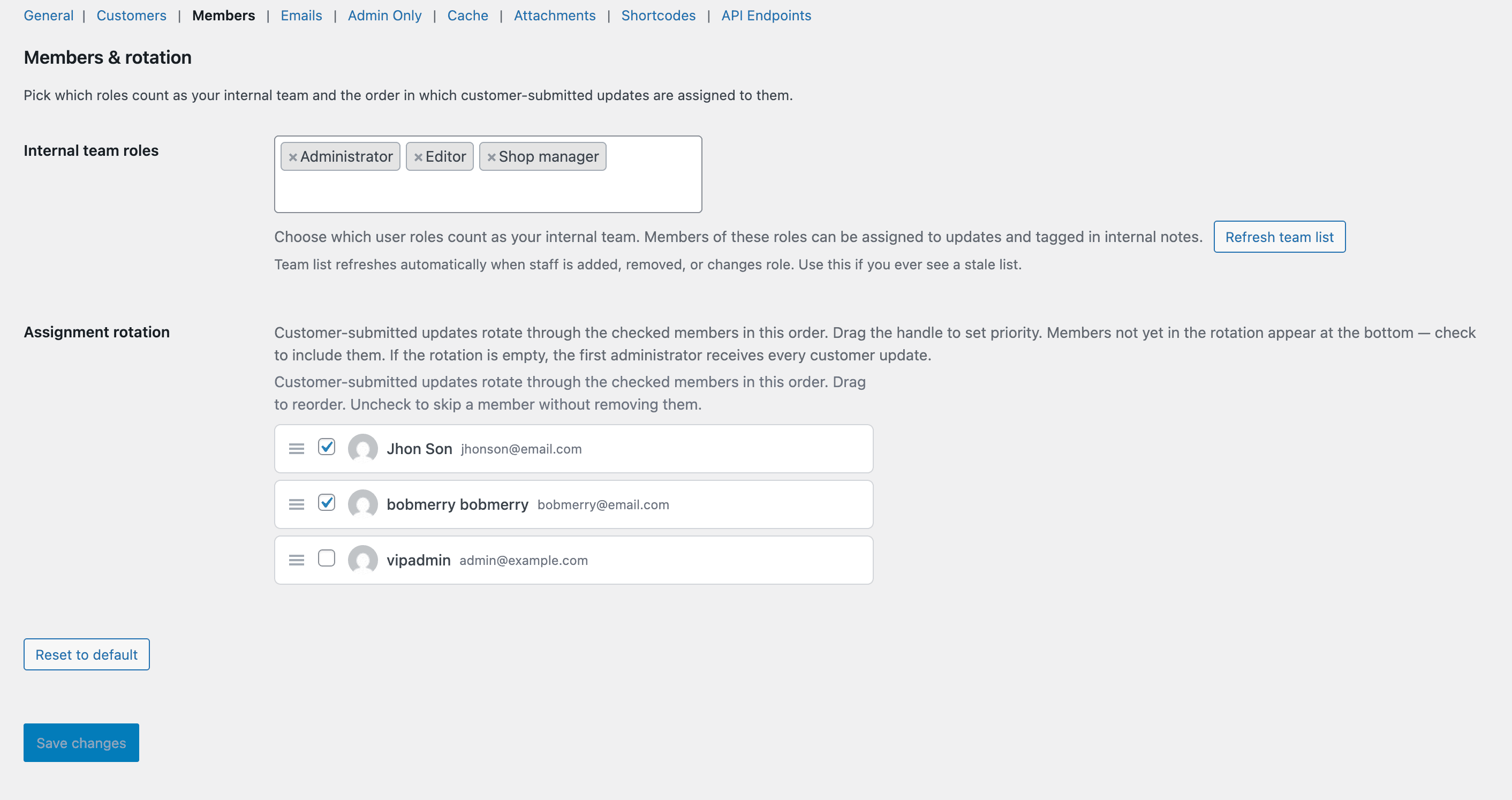
Task: Click Jhon Son's avatar image
Action: (362, 449)
